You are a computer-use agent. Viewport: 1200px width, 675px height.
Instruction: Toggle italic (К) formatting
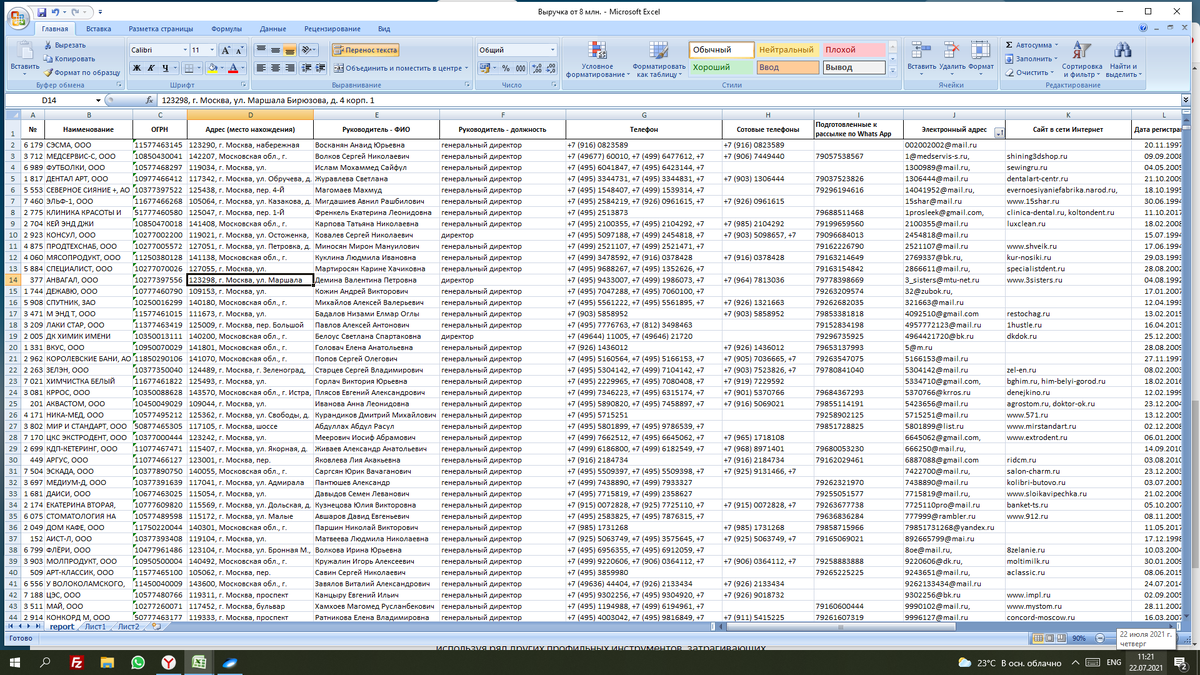151,68
